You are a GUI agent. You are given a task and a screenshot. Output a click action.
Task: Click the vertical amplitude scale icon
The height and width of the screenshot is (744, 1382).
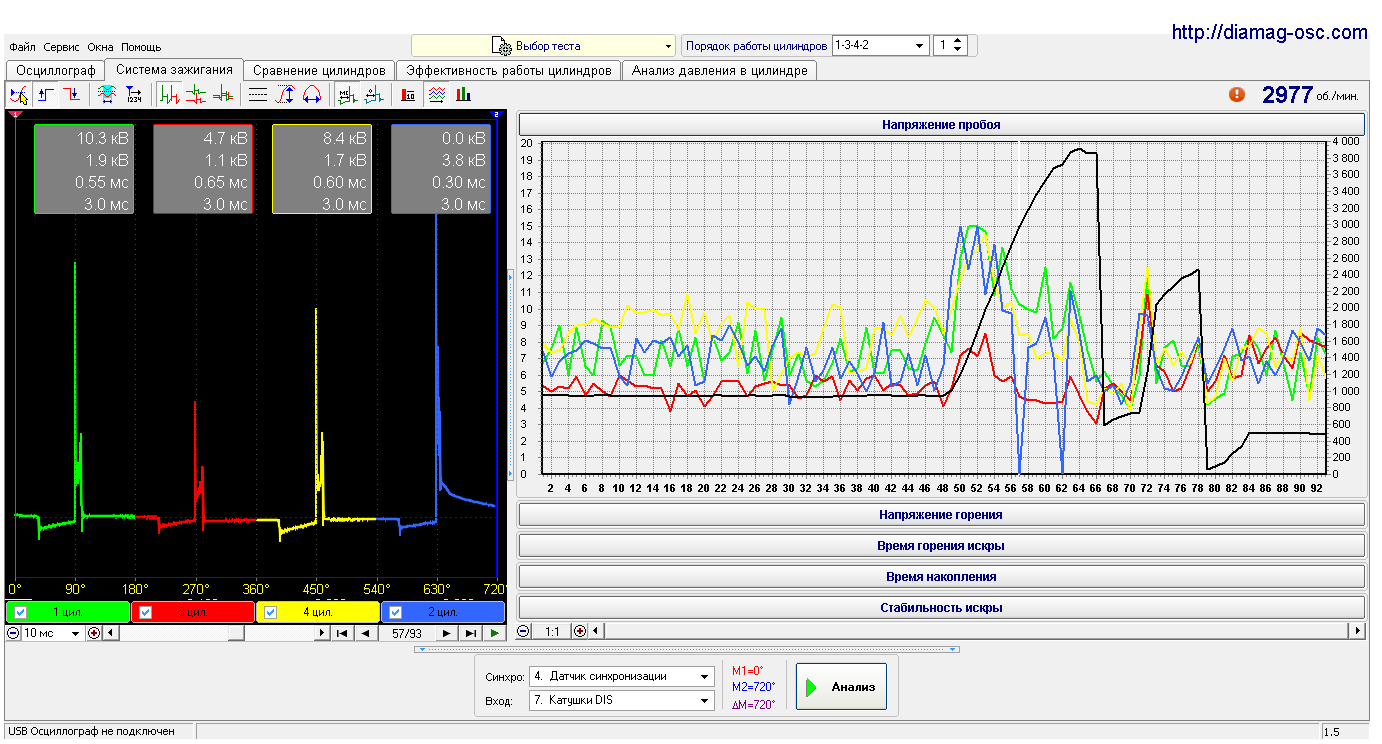[285, 95]
